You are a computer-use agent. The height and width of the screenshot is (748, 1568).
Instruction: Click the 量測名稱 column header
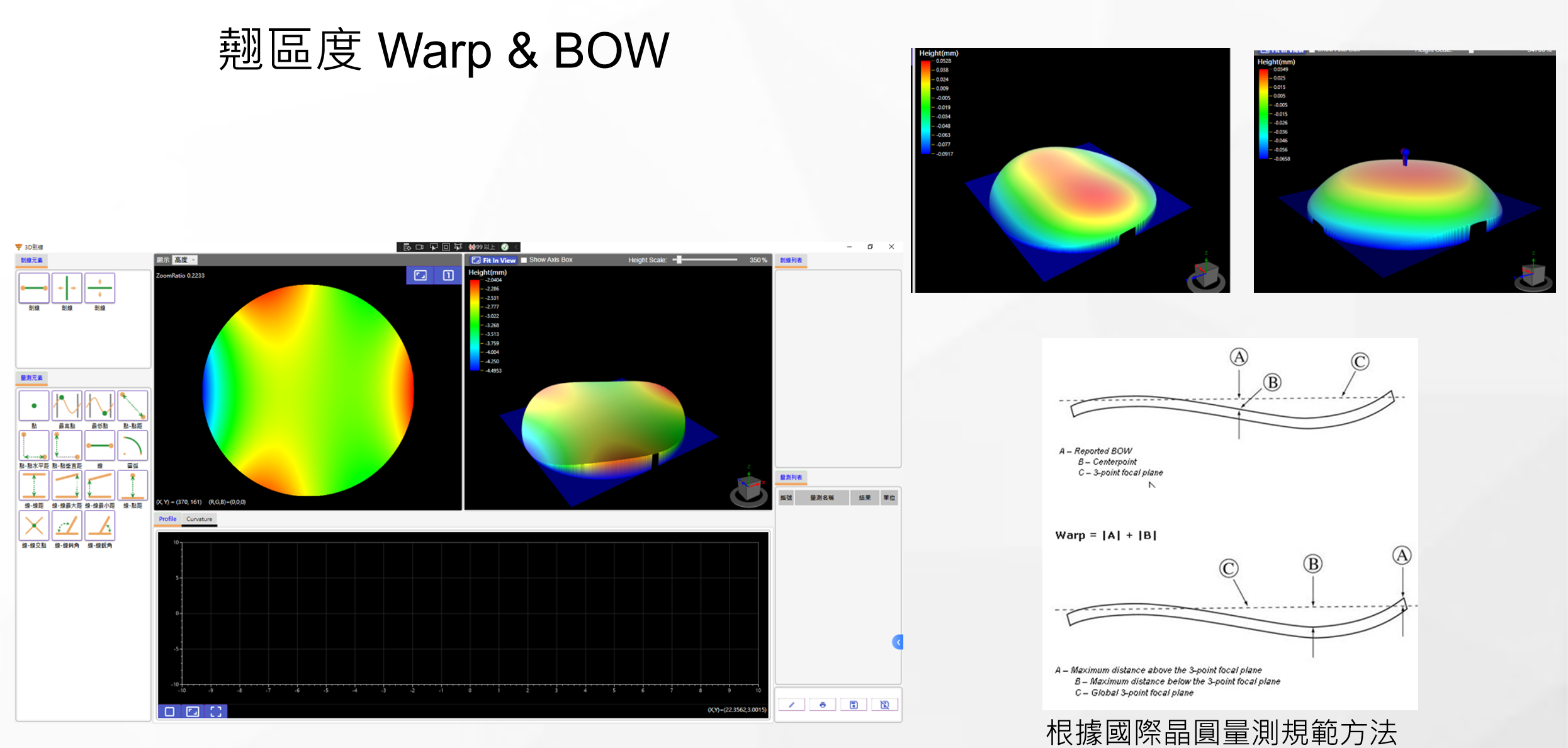pos(822,497)
